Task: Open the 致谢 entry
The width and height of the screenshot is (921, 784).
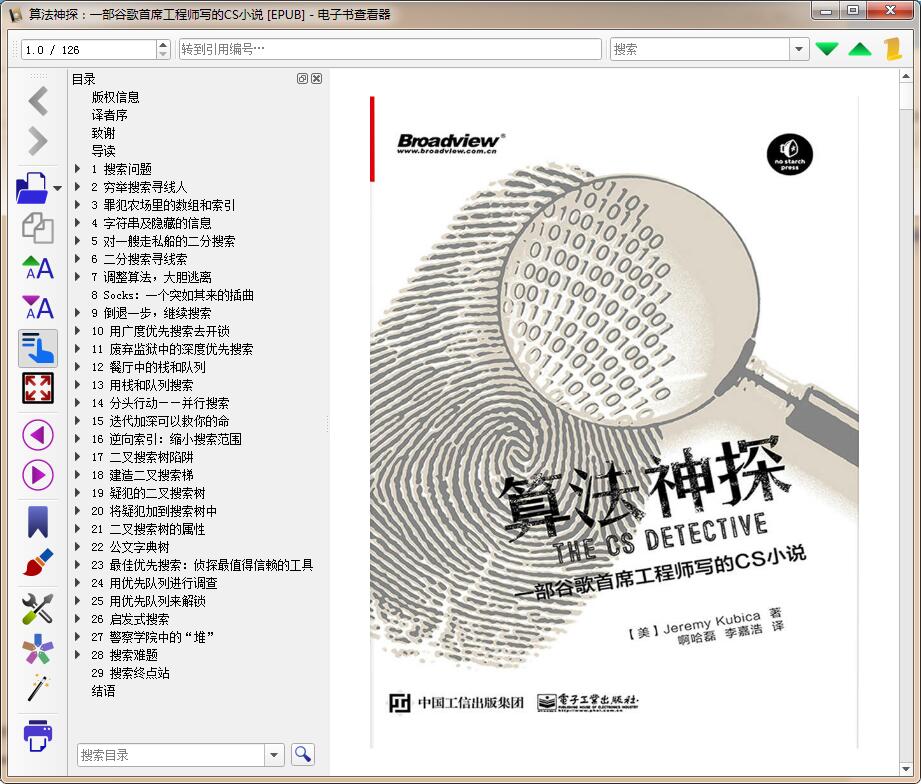Action: tap(103, 133)
